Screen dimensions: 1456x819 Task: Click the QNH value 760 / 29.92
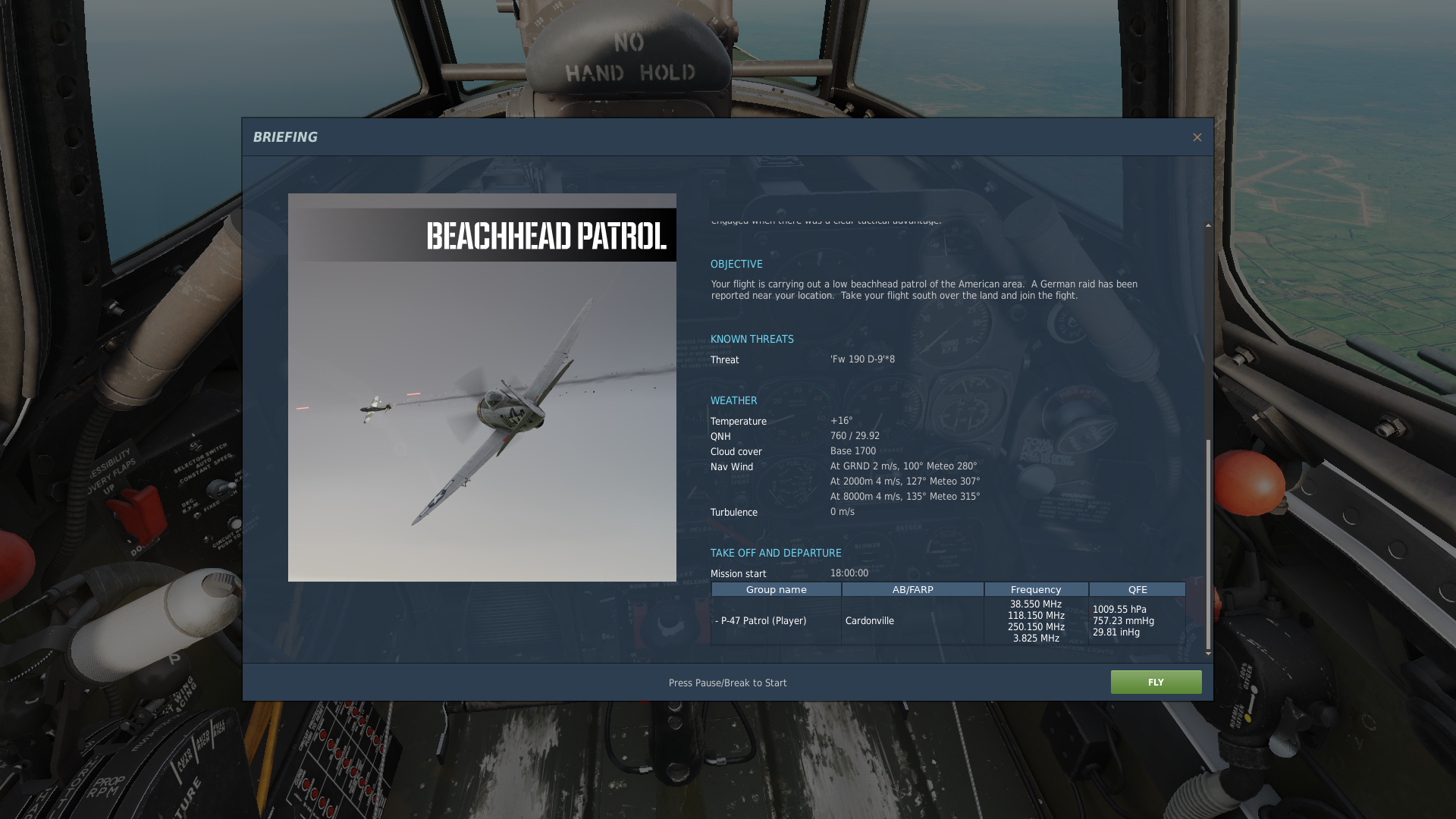tap(855, 436)
